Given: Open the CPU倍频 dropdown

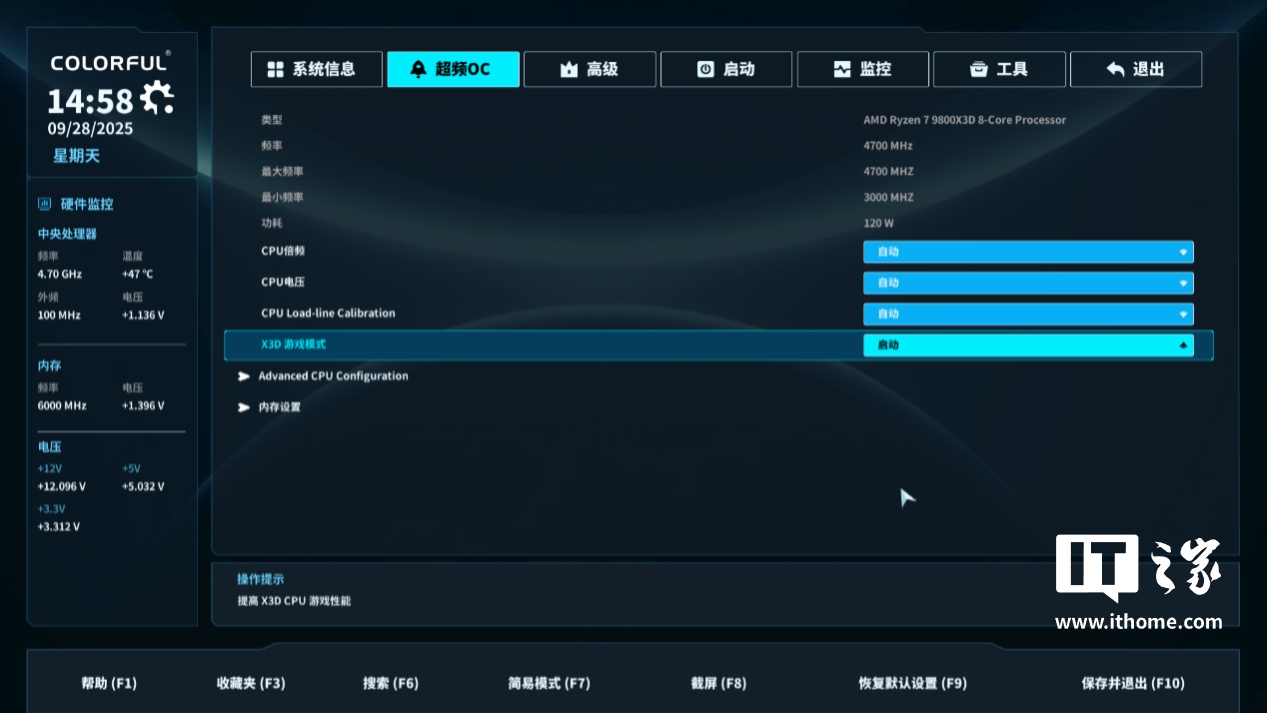Looking at the screenshot, I should tap(1028, 252).
